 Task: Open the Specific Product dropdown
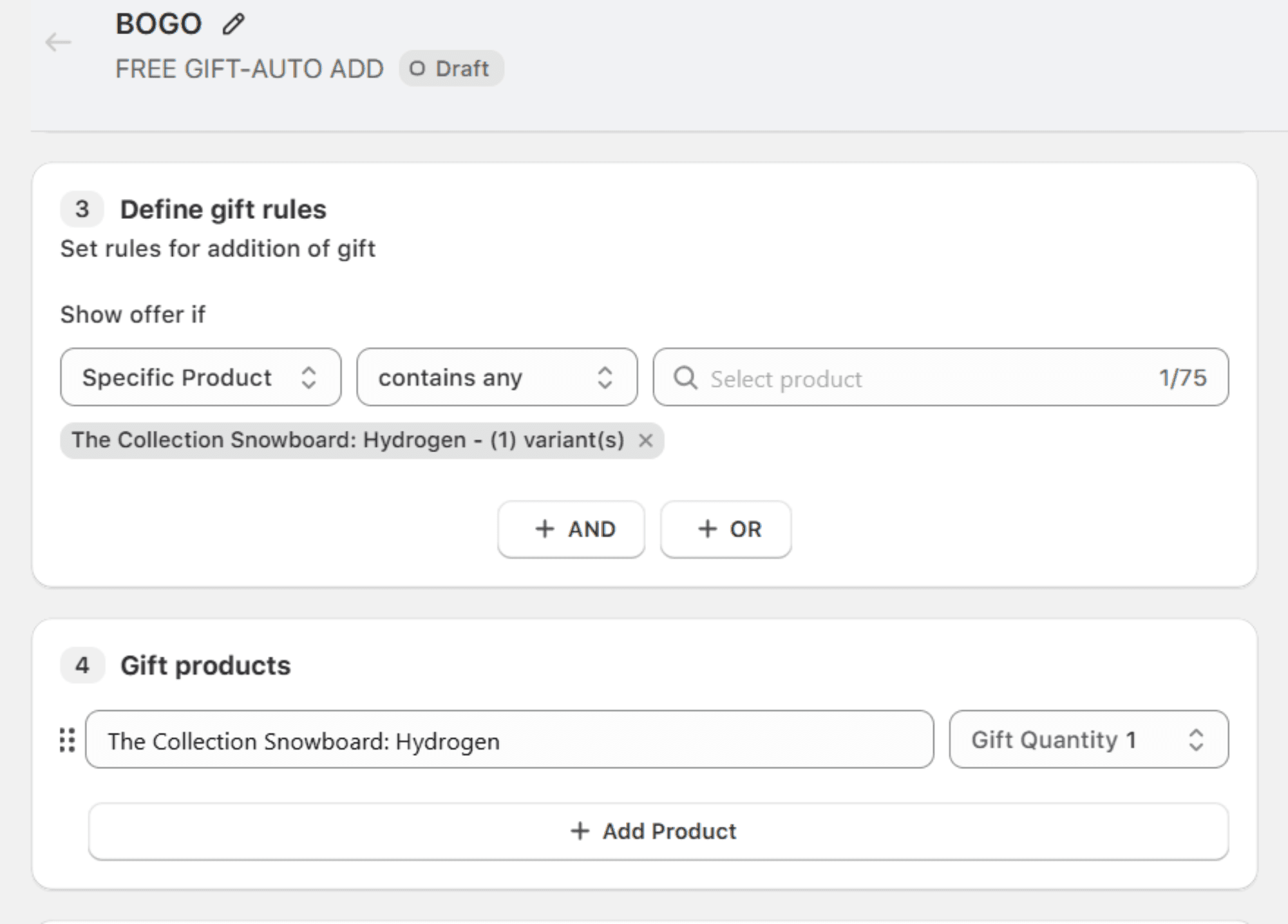click(x=200, y=377)
